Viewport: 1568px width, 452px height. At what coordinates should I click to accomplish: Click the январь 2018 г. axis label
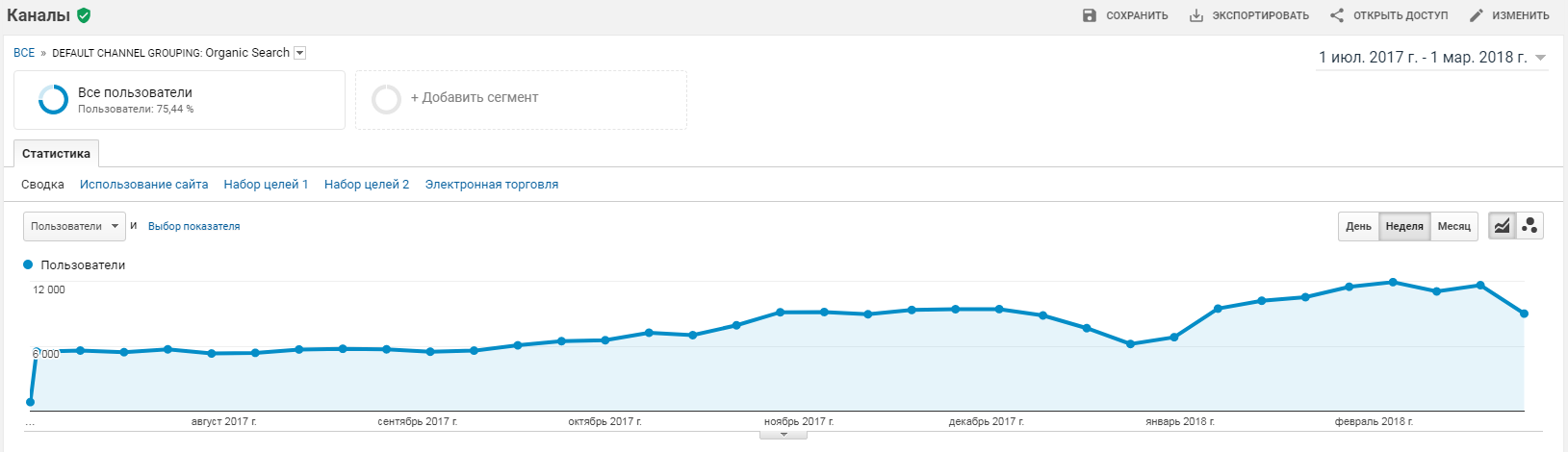(x=1180, y=422)
